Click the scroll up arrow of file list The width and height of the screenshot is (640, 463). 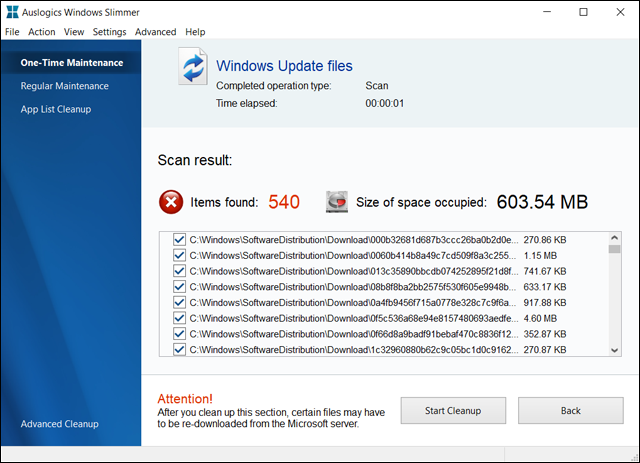pyautogui.click(x=615, y=238)
